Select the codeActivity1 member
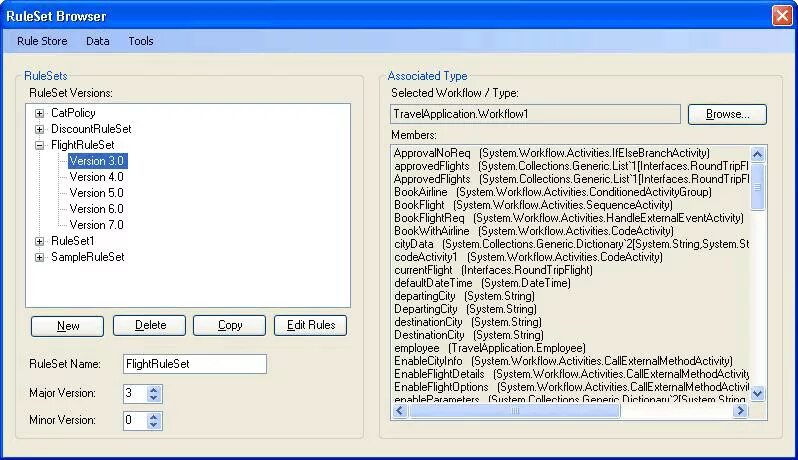Viewport: 798px width, 460px height. point(528,257)
